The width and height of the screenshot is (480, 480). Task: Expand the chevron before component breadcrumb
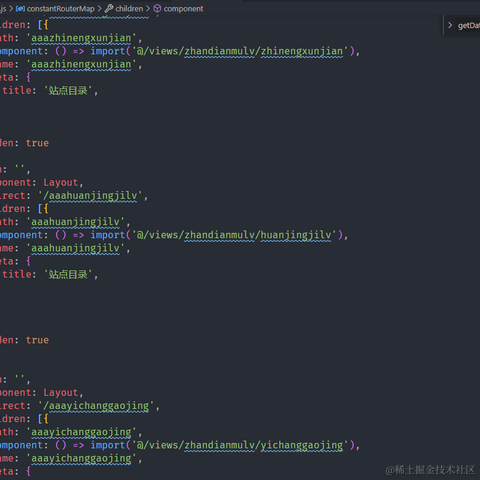(x=148, y=9)
